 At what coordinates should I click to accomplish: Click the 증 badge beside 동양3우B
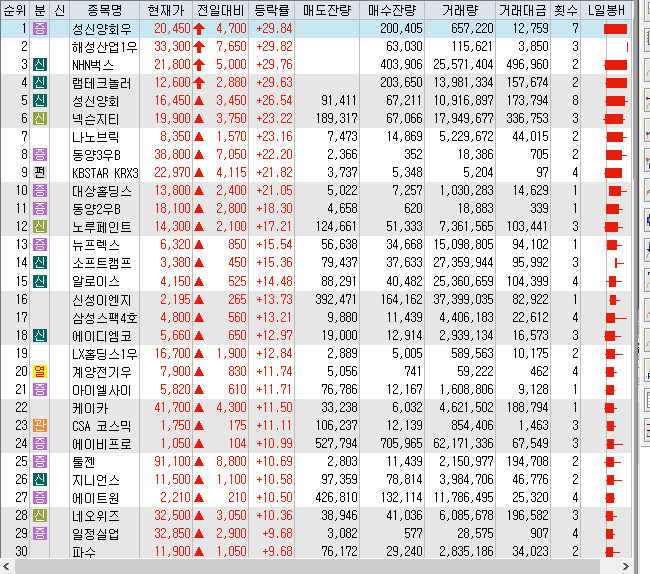coord(40,155)
